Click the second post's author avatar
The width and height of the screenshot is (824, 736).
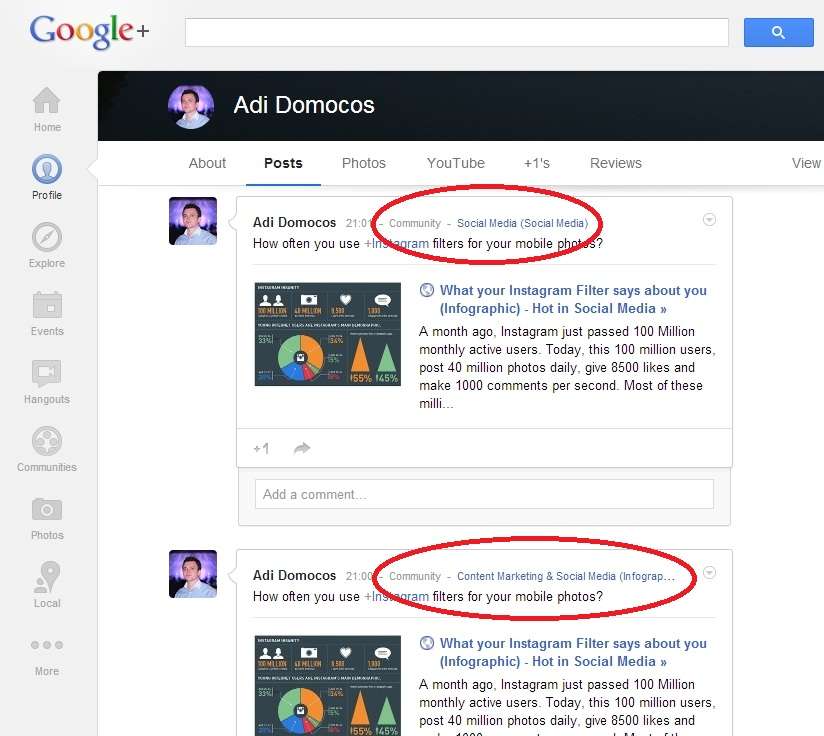[x=192, y=574]
